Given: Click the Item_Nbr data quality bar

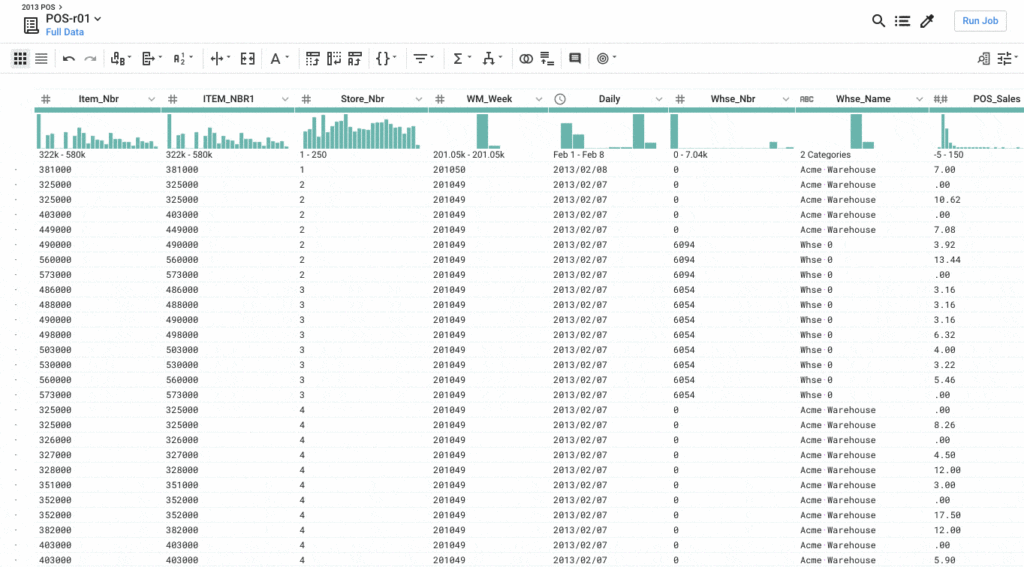Looking at the screenshot, I should [x=97, y=110].
